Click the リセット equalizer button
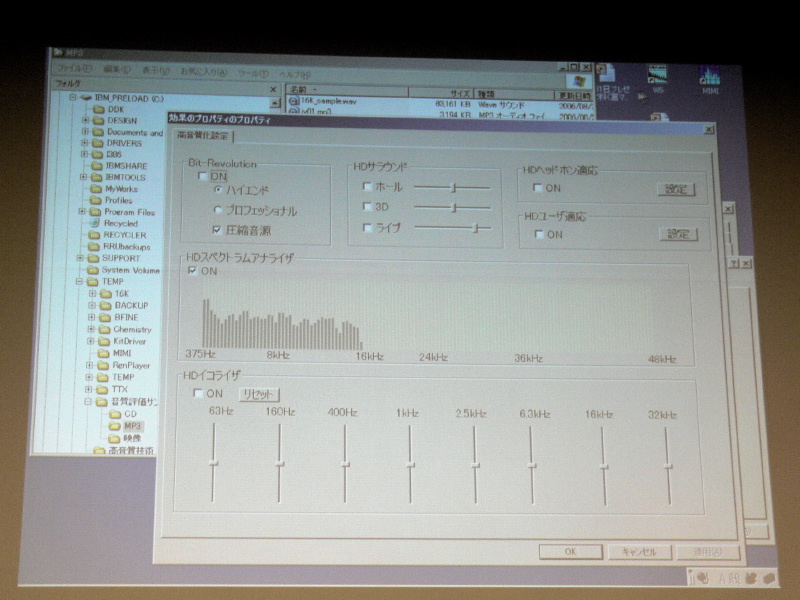Screen dimensions: 800x600 point(259,394)
